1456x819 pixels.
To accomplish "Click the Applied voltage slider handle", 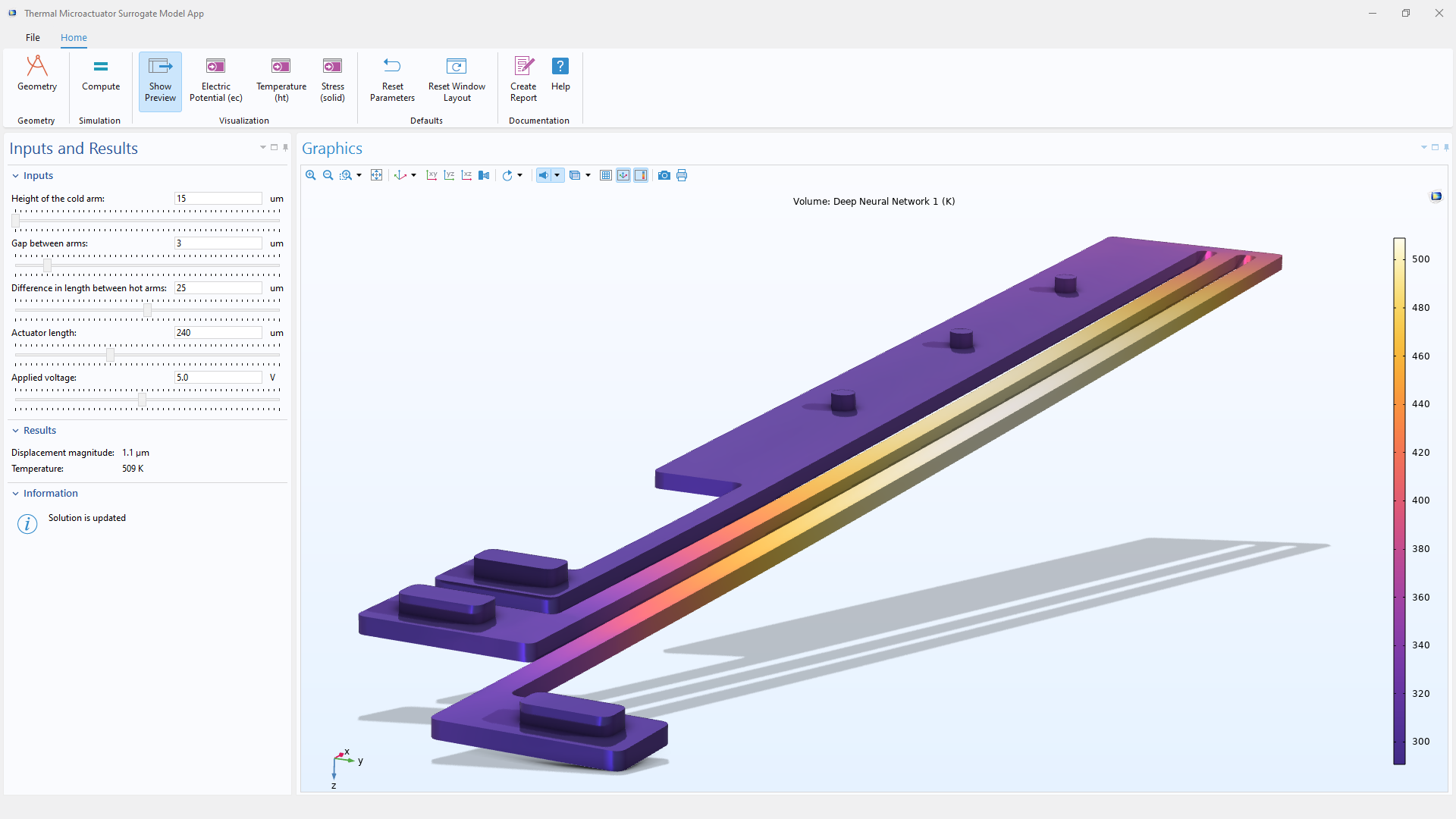I will coord(142,400).
